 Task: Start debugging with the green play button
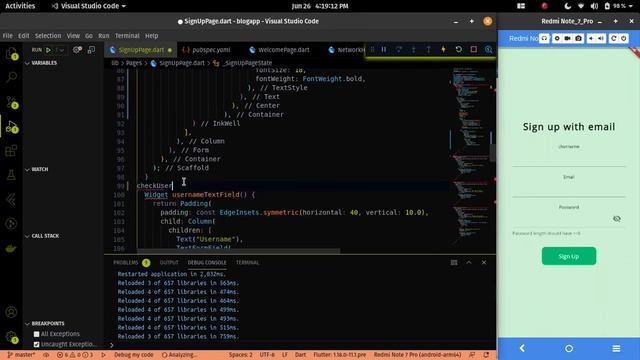[48, 50]
